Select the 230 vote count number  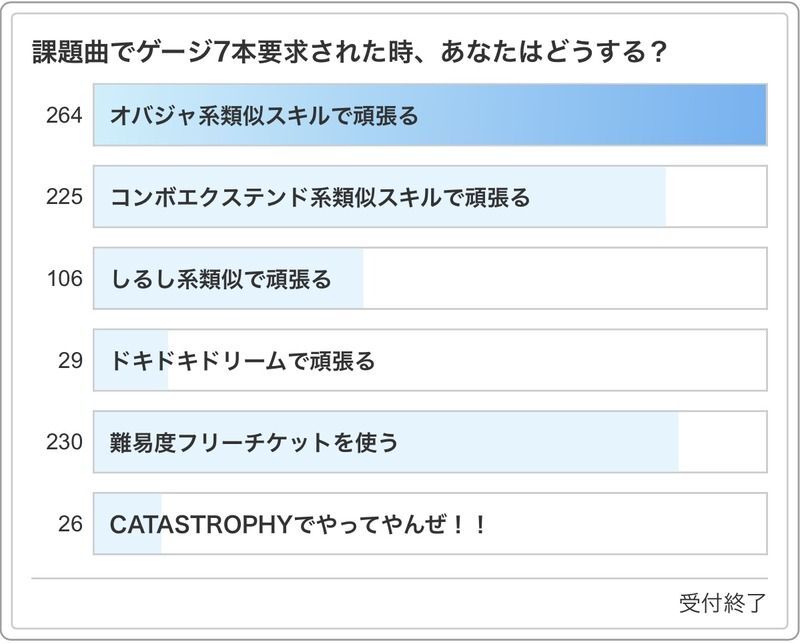pos(64,442)
